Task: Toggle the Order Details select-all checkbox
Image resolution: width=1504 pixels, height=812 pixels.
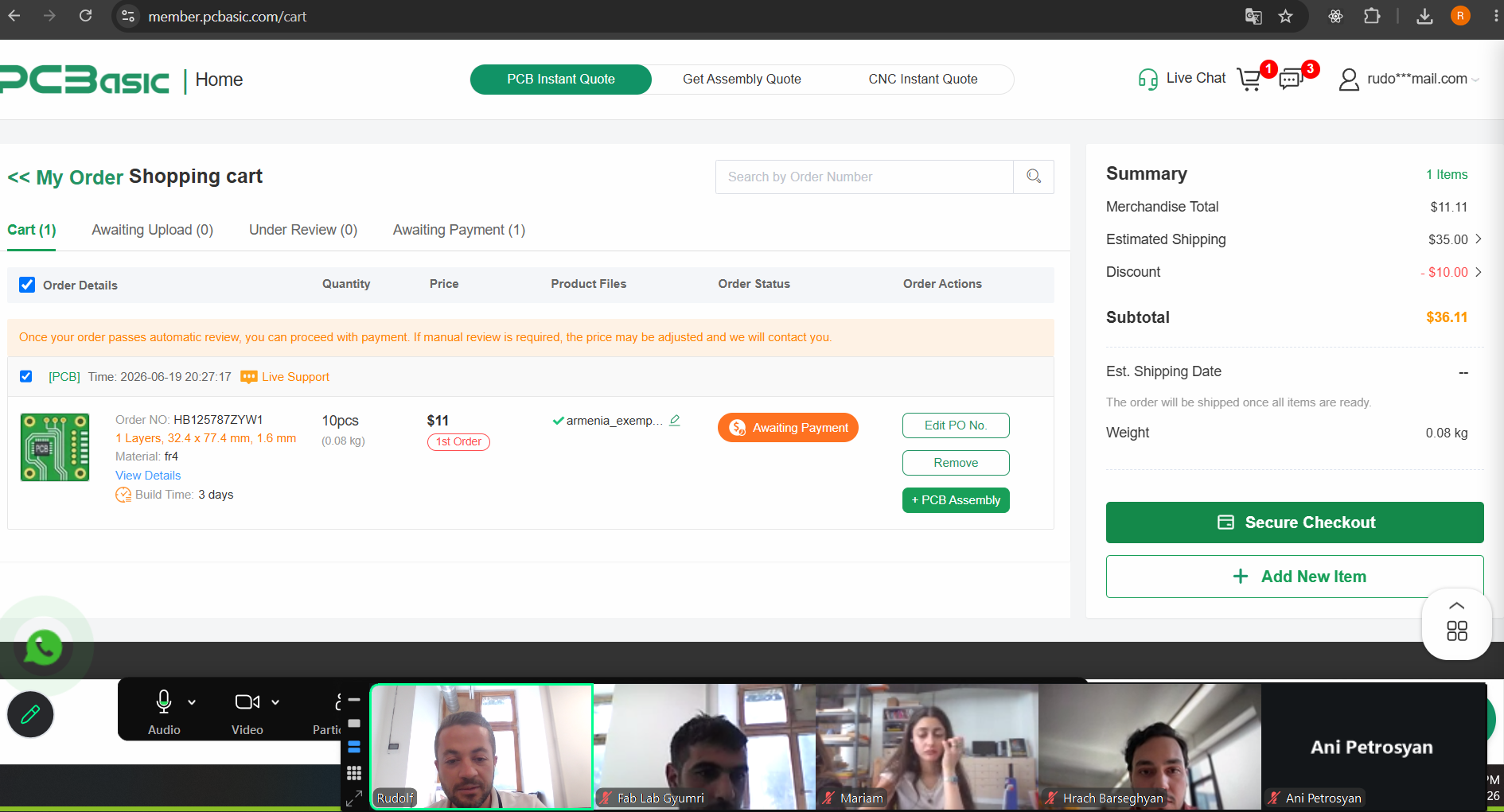Action: click(x=27, y=285)
